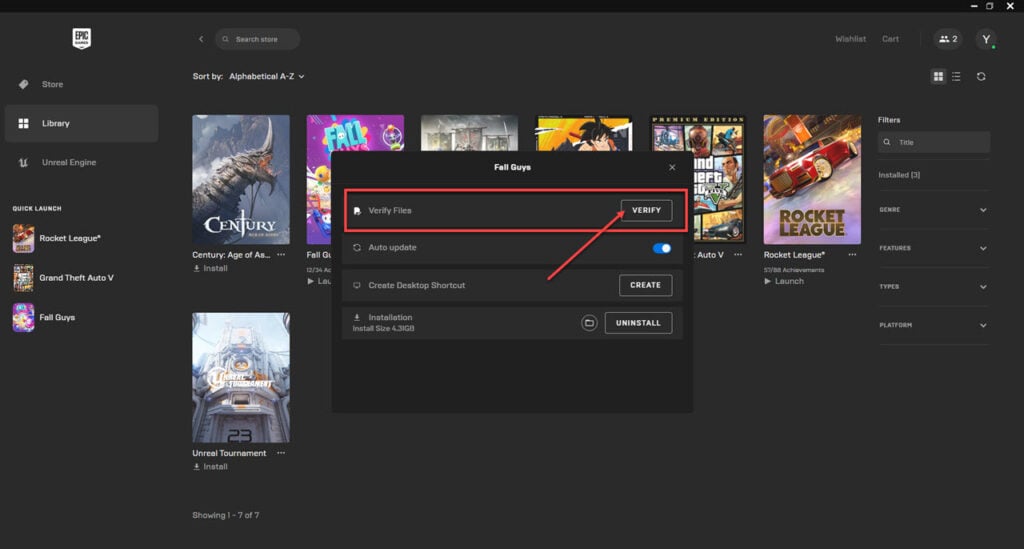Click the Installation download icon

click(357, 317)
